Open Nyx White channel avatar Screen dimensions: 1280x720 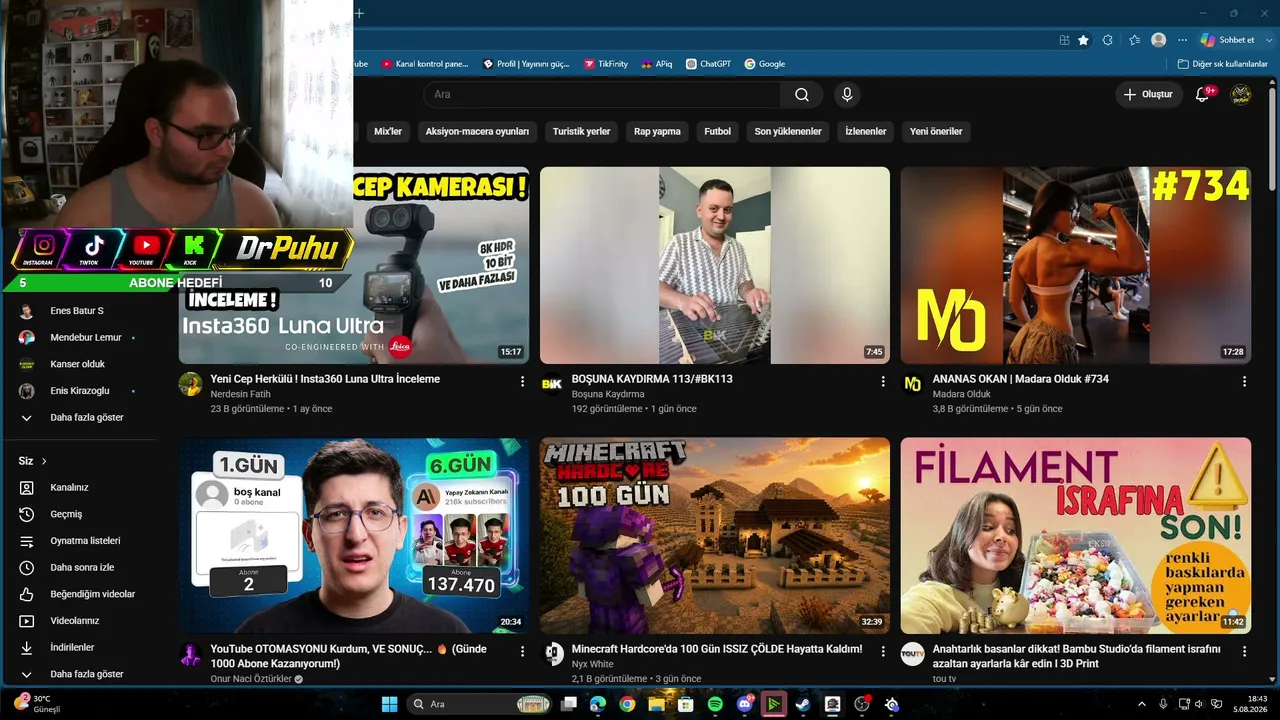point(552,654)
